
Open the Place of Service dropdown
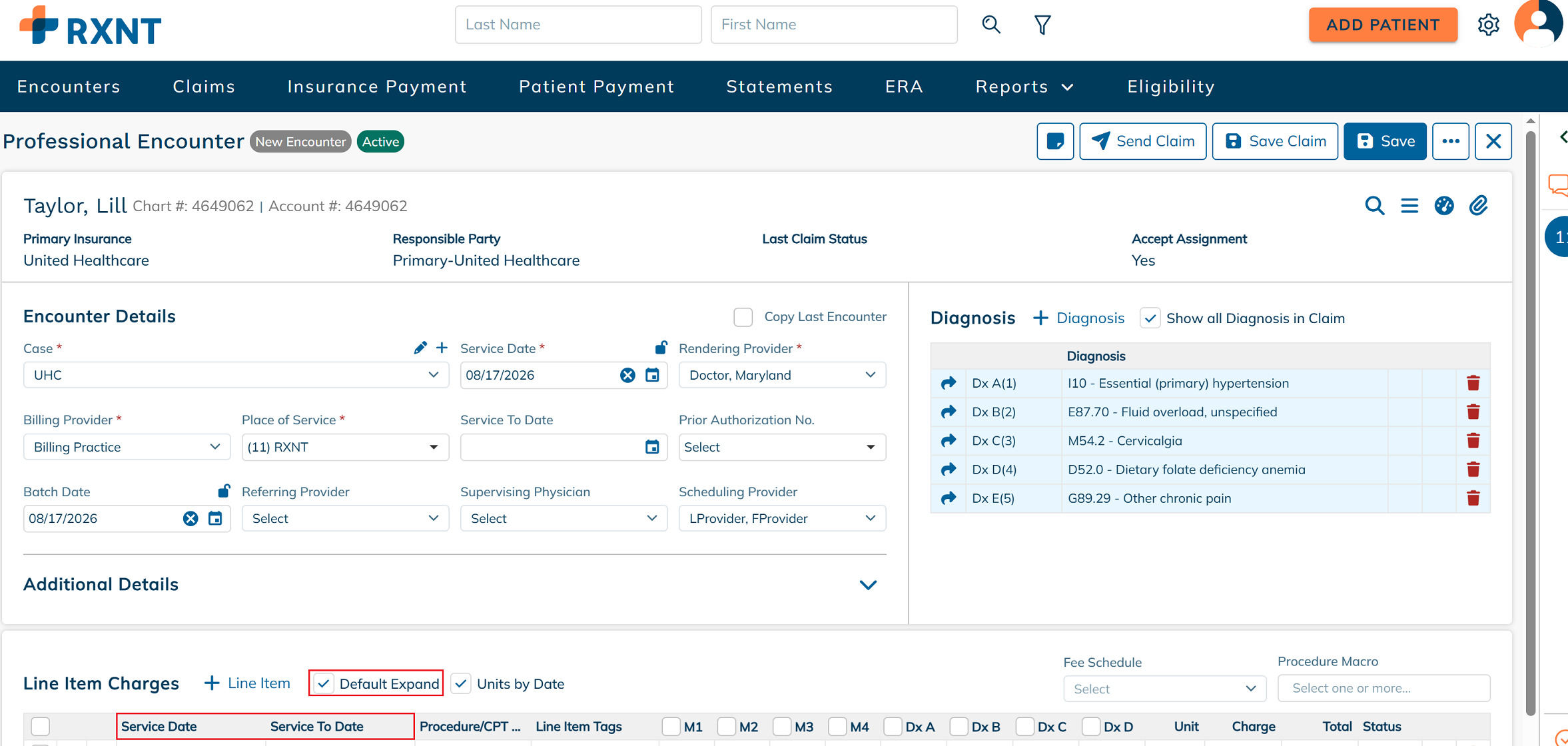[x=345, y=447]
